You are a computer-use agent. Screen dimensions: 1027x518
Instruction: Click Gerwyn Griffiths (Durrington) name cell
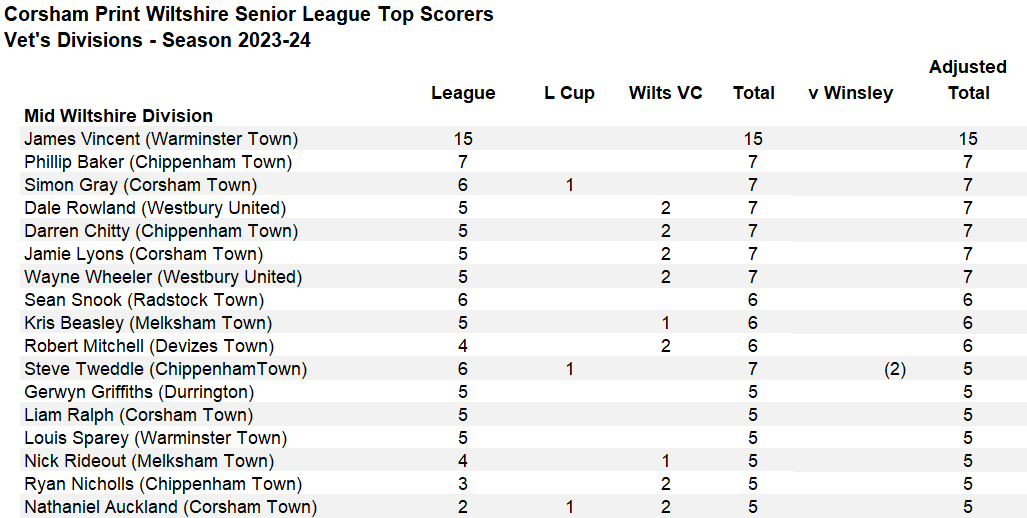pos(139,392)
